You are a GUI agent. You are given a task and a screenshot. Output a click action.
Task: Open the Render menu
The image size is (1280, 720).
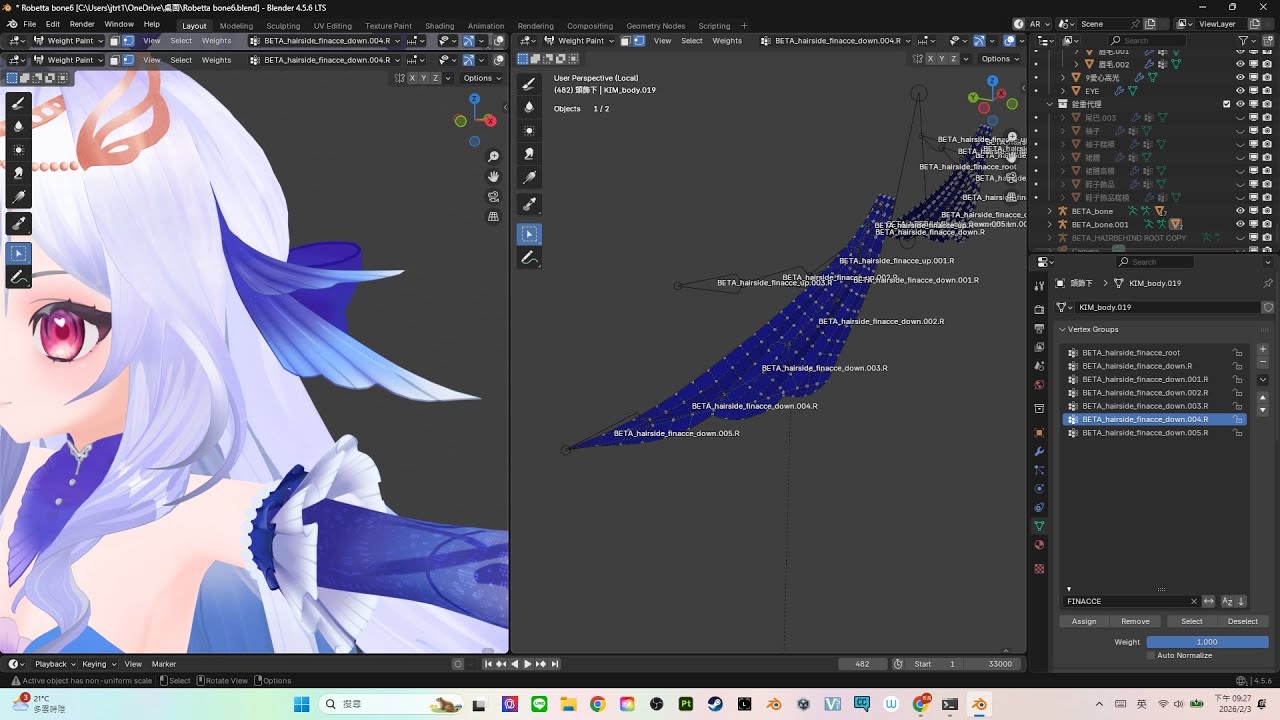click(x=82, y=24)
